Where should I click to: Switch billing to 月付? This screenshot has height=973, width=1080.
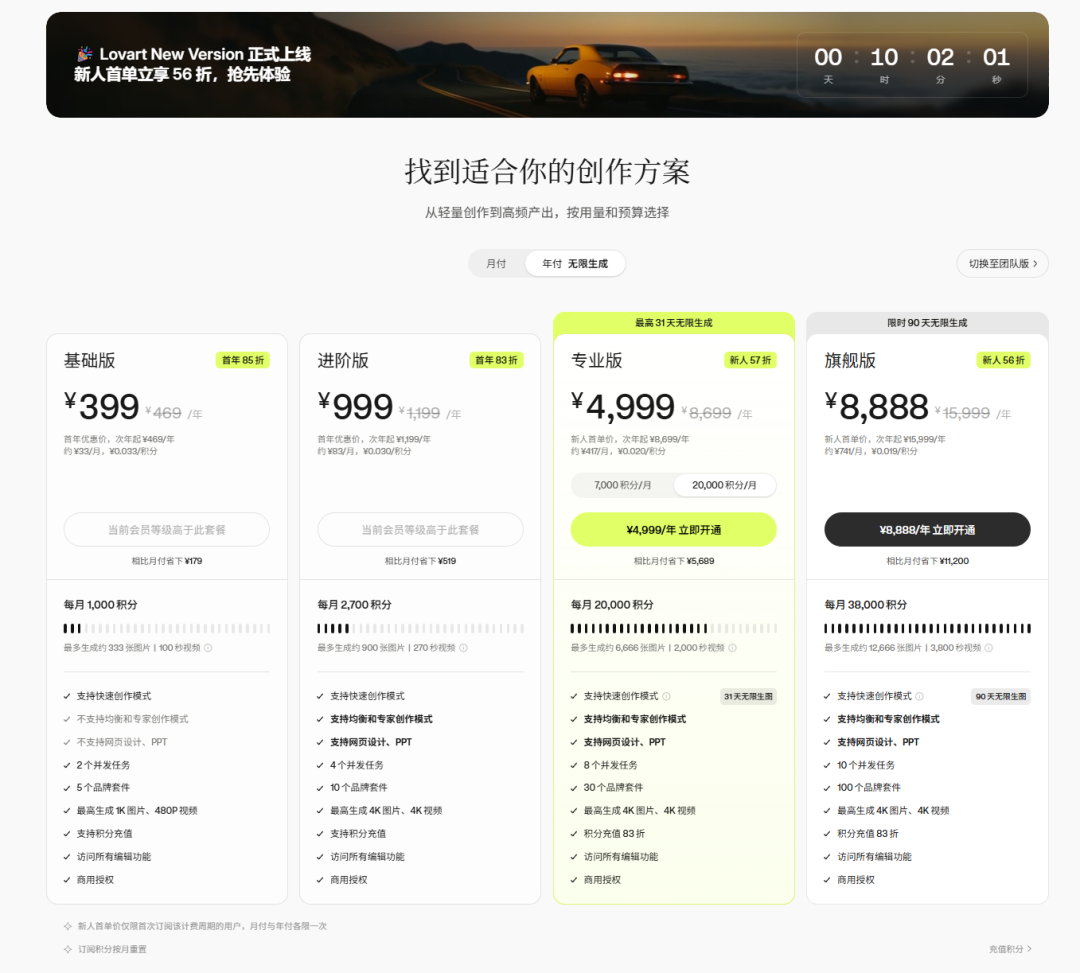(496, 264)
